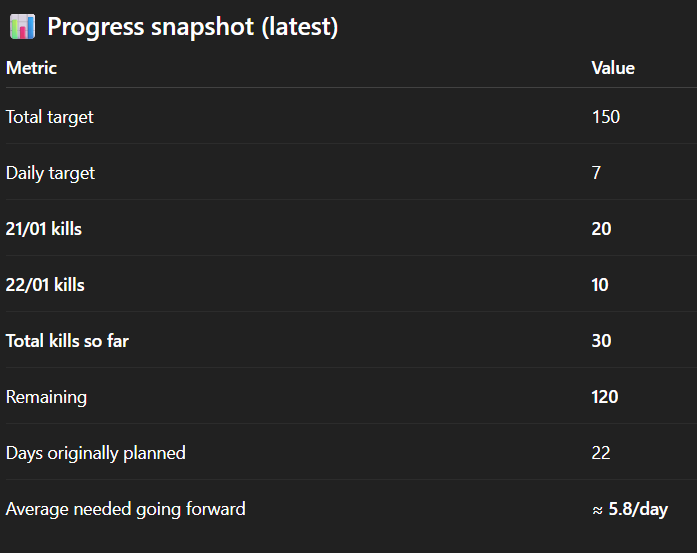Click the 22/01 kills value 10
This screenshot has height=553, width=697.
(600, 285)
